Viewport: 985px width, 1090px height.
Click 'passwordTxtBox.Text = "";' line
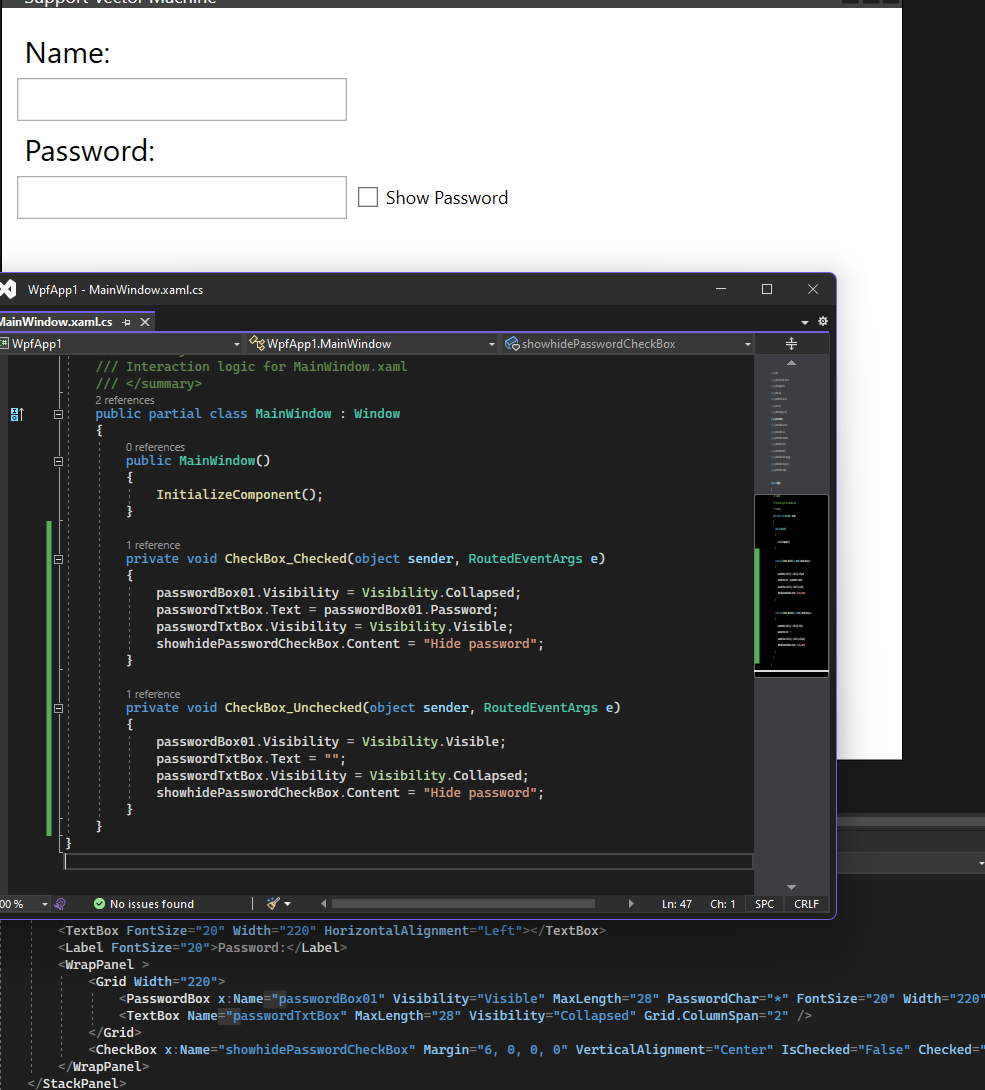[251, 759]
